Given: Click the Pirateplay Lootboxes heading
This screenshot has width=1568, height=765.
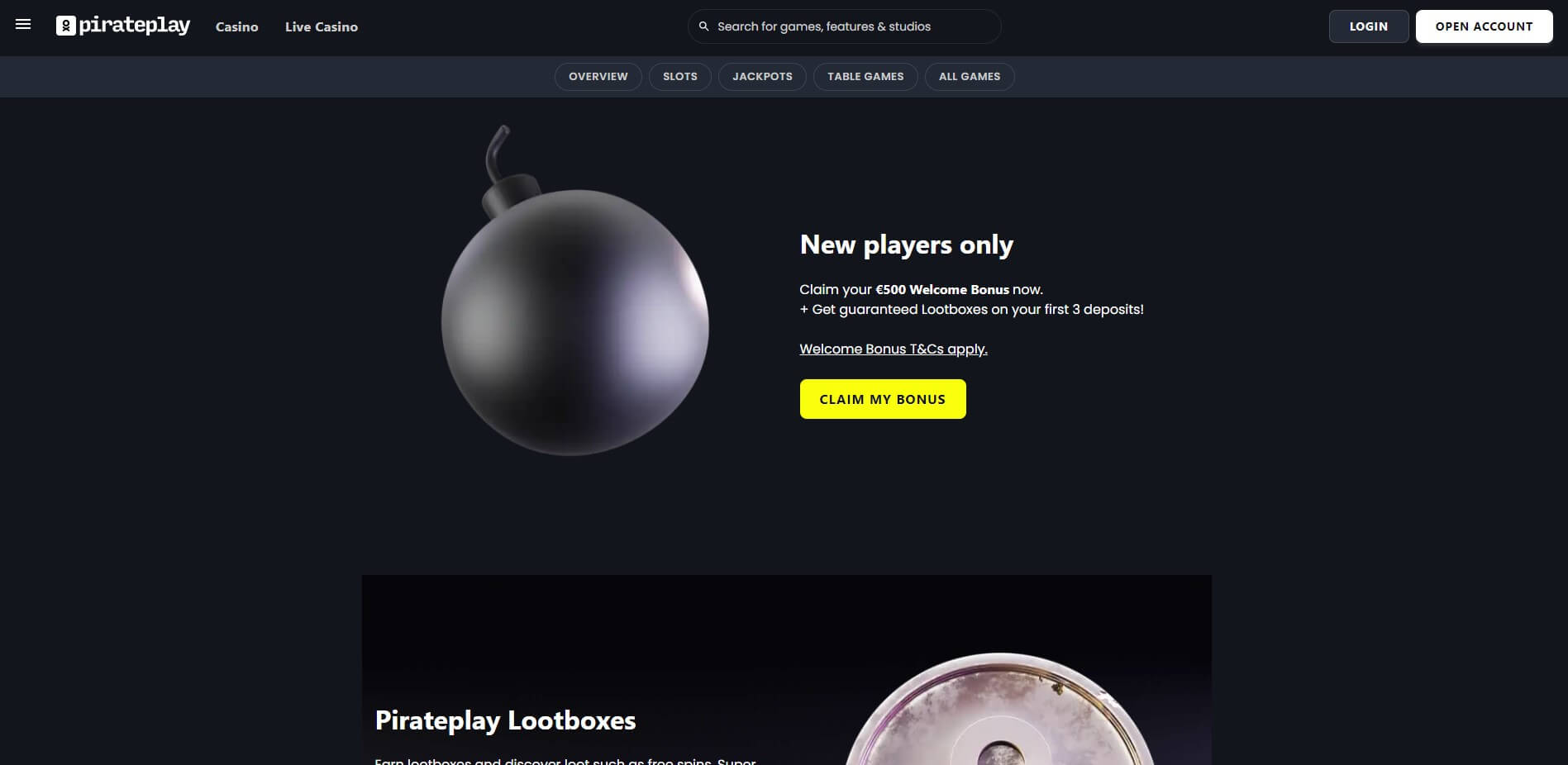Looking at the screenshot, I should [505, 720].
